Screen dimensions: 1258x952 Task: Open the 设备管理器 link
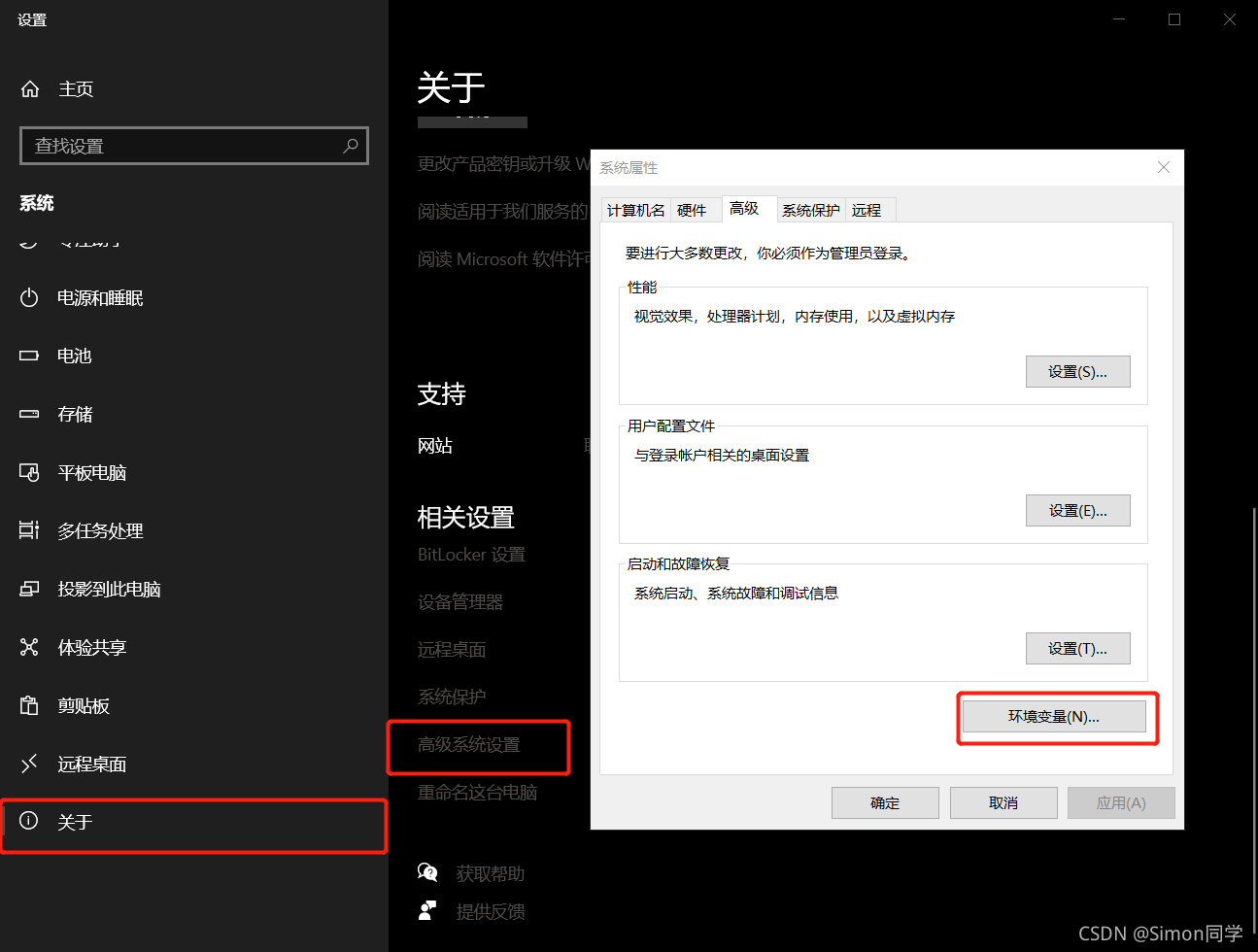tap(460, 602)
